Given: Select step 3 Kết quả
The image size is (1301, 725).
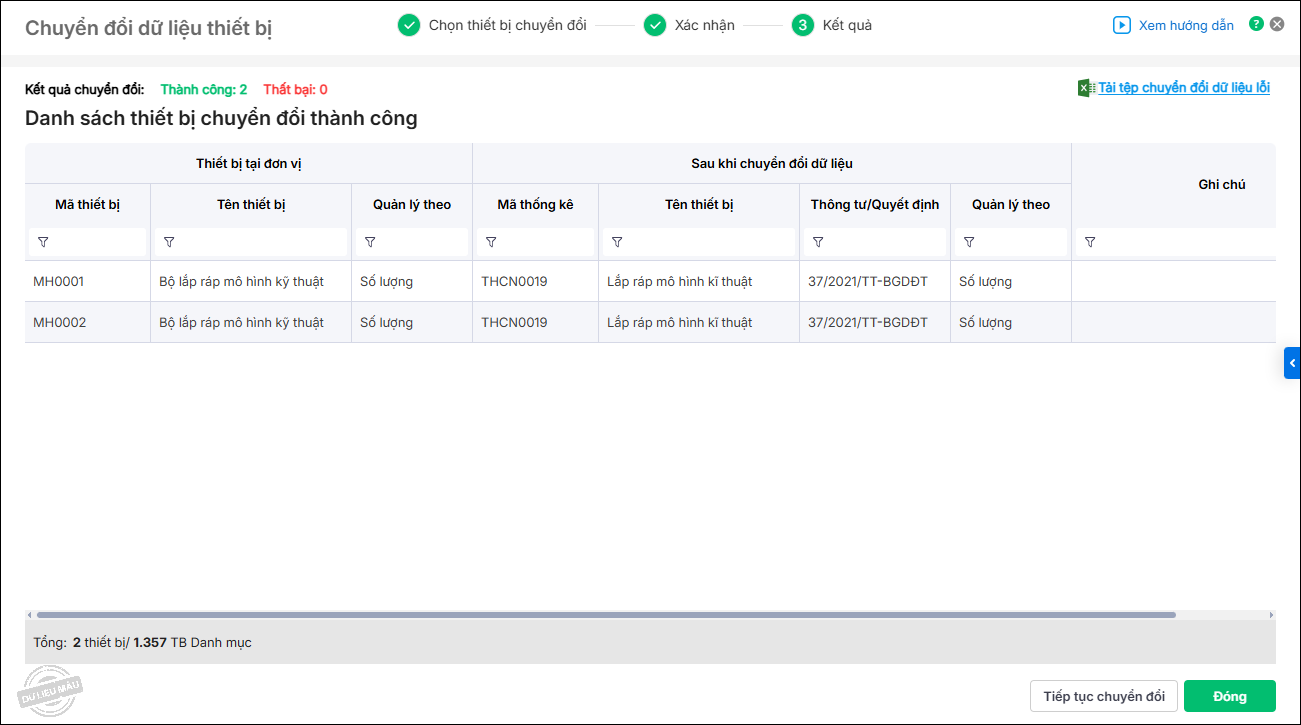Looking at the screenshot, I should (846, 25).
